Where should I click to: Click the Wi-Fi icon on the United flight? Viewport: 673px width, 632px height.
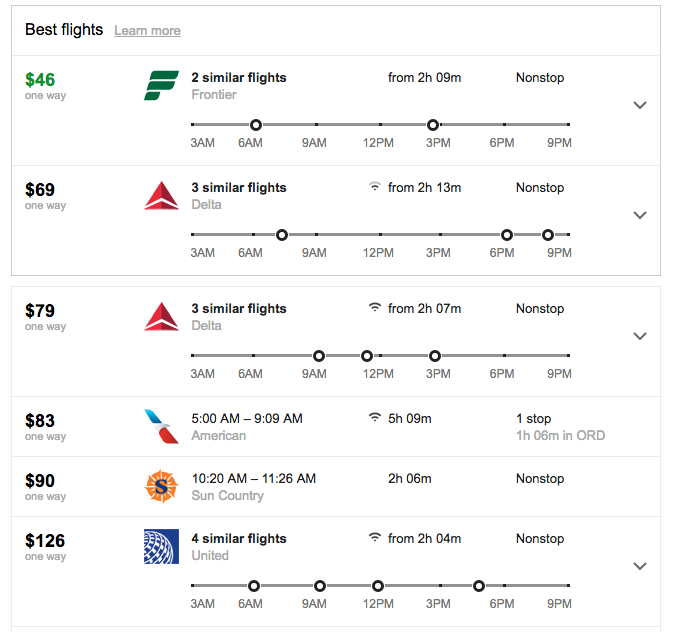[x=375, y=538]
